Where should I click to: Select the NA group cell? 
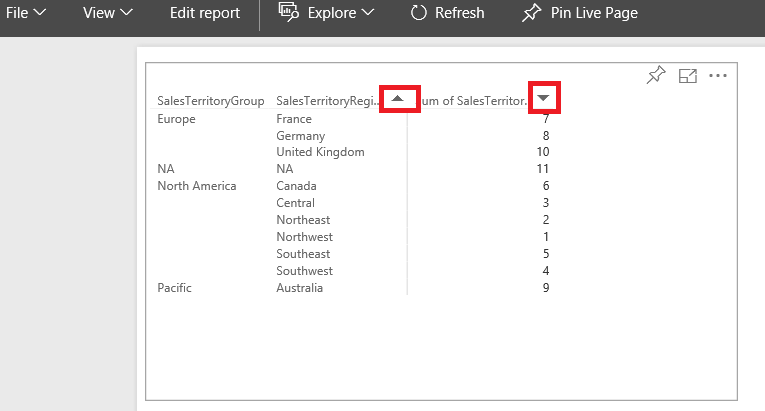click(x=166, y=169)
